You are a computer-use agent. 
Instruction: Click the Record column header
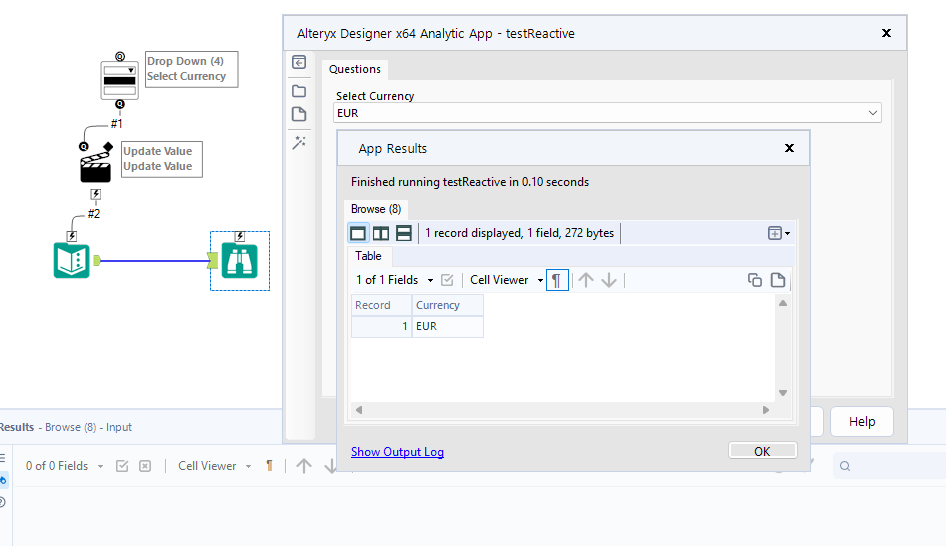point(381,305)
